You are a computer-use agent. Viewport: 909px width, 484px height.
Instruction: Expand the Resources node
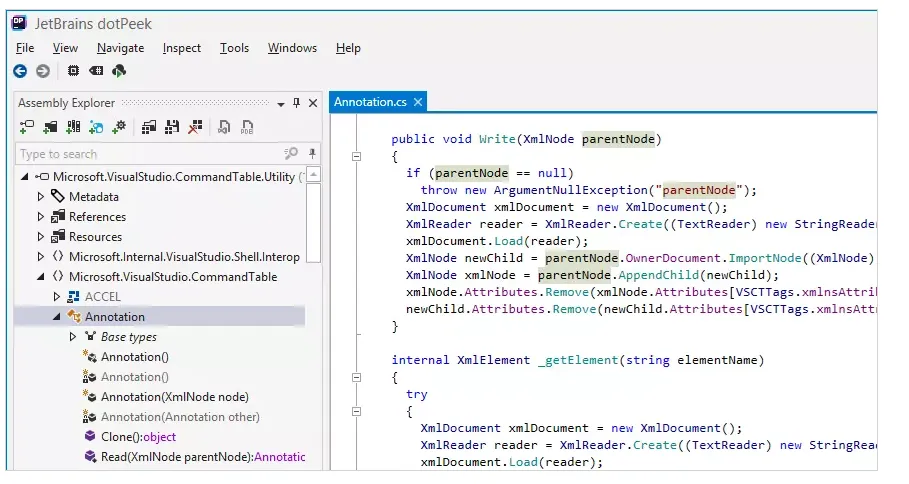point(41,236)
